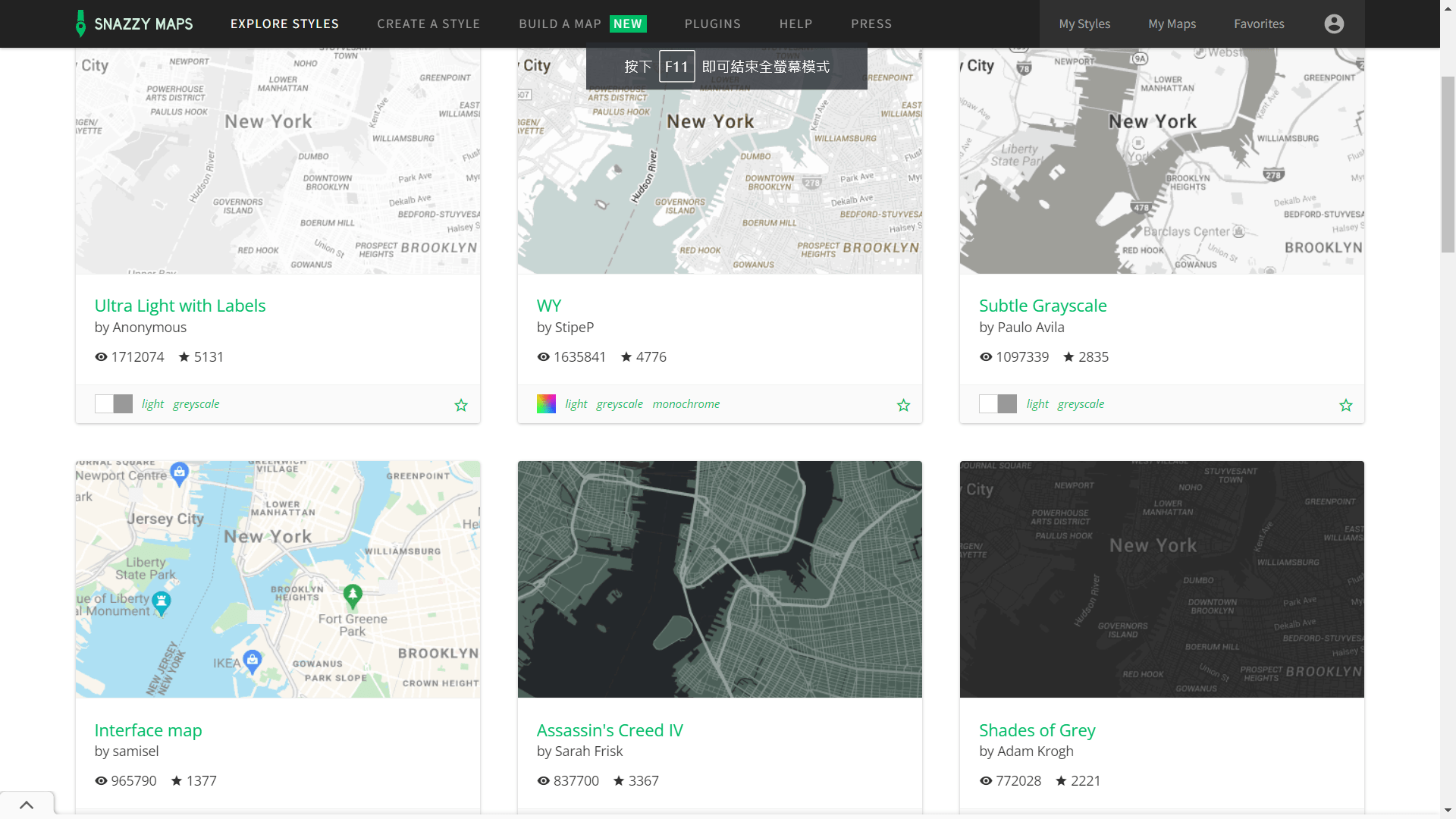Open My Styles
The height and width of the screenshot is (819, 1456).
point(1084,24)
